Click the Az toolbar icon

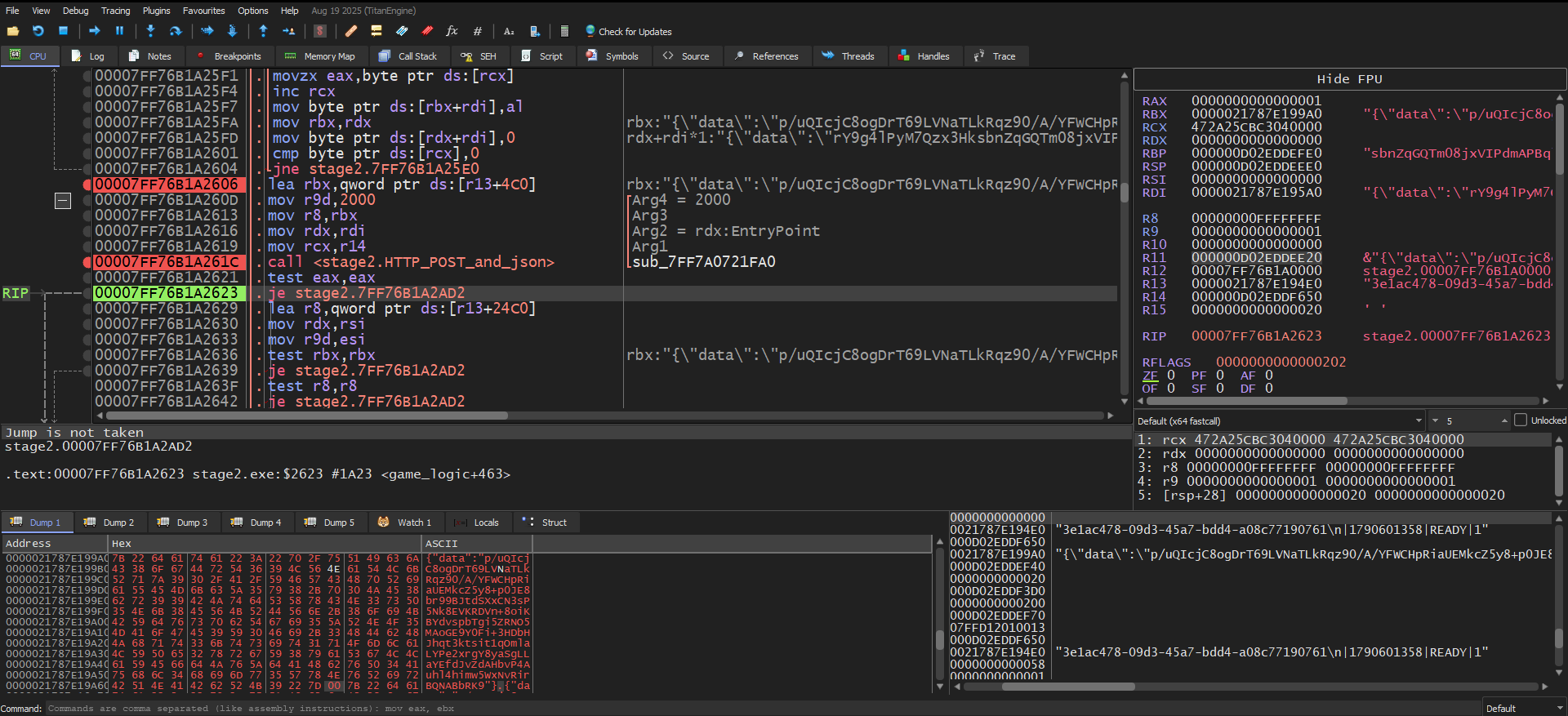click(509, 31)
